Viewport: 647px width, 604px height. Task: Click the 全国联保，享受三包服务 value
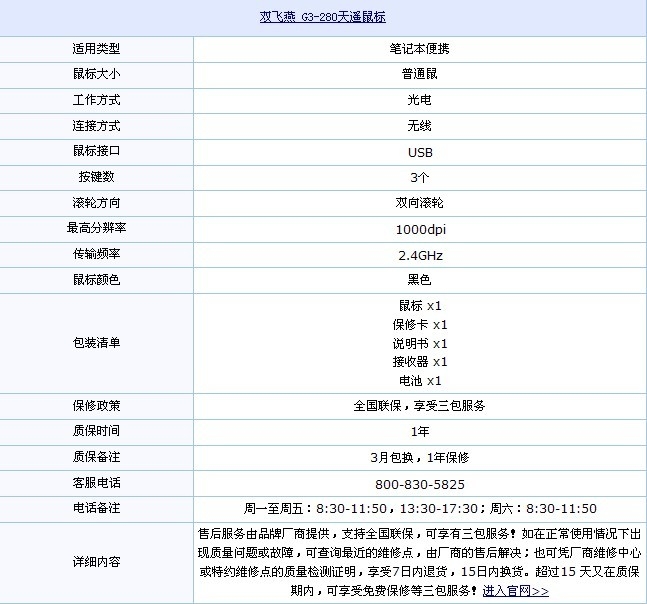[x=420, y=406]
